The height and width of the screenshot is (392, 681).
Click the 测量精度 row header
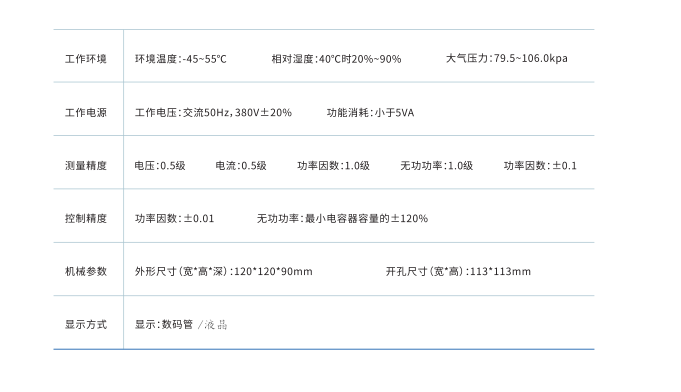(x=86, y=165)
